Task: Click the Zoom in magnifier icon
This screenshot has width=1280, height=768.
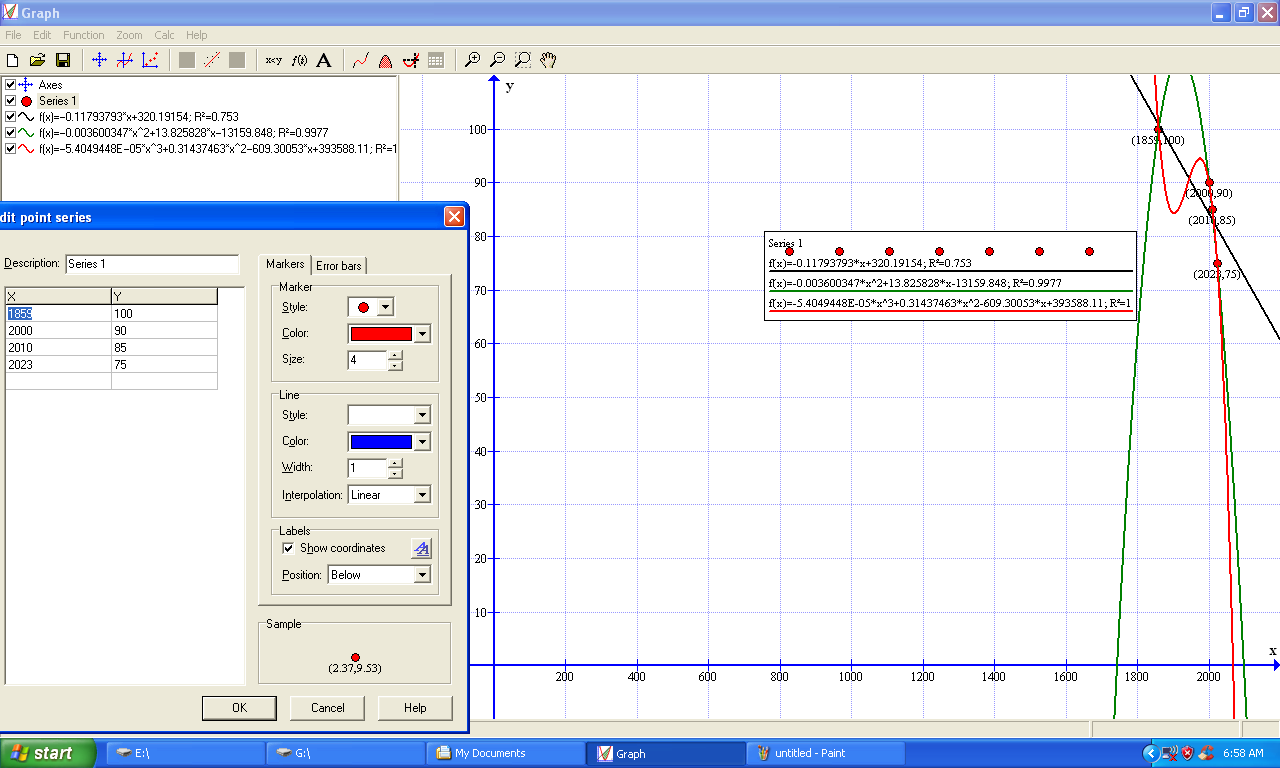Action: point(473,60)
